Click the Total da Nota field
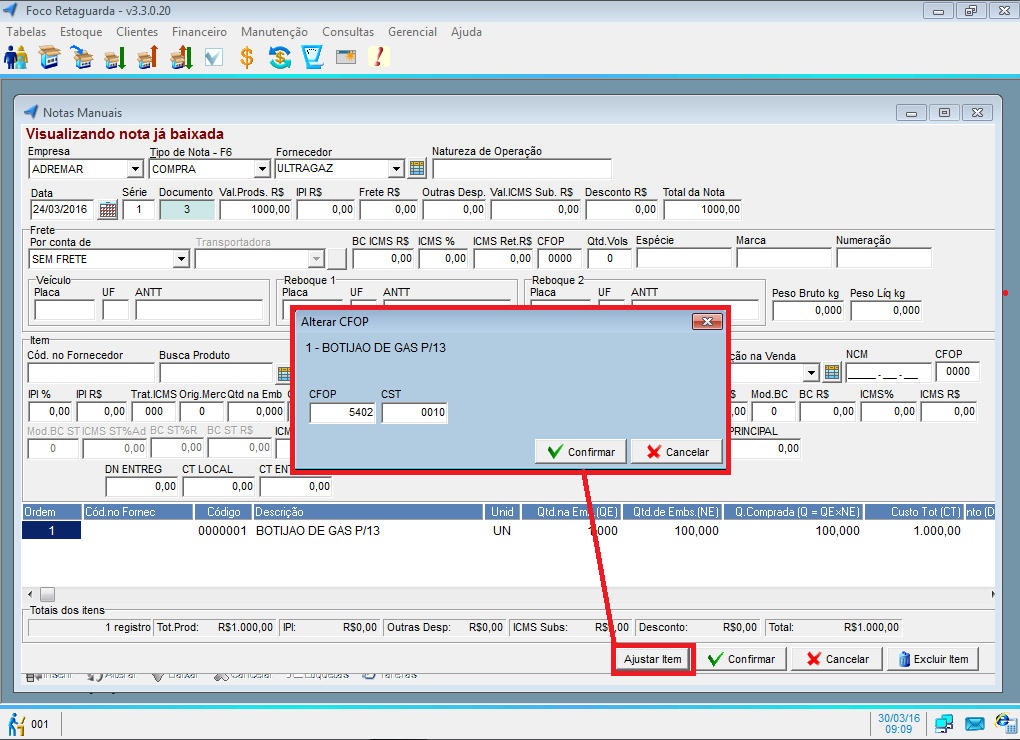The width and height of the screenshot is (1020, 740). (703, 209)
